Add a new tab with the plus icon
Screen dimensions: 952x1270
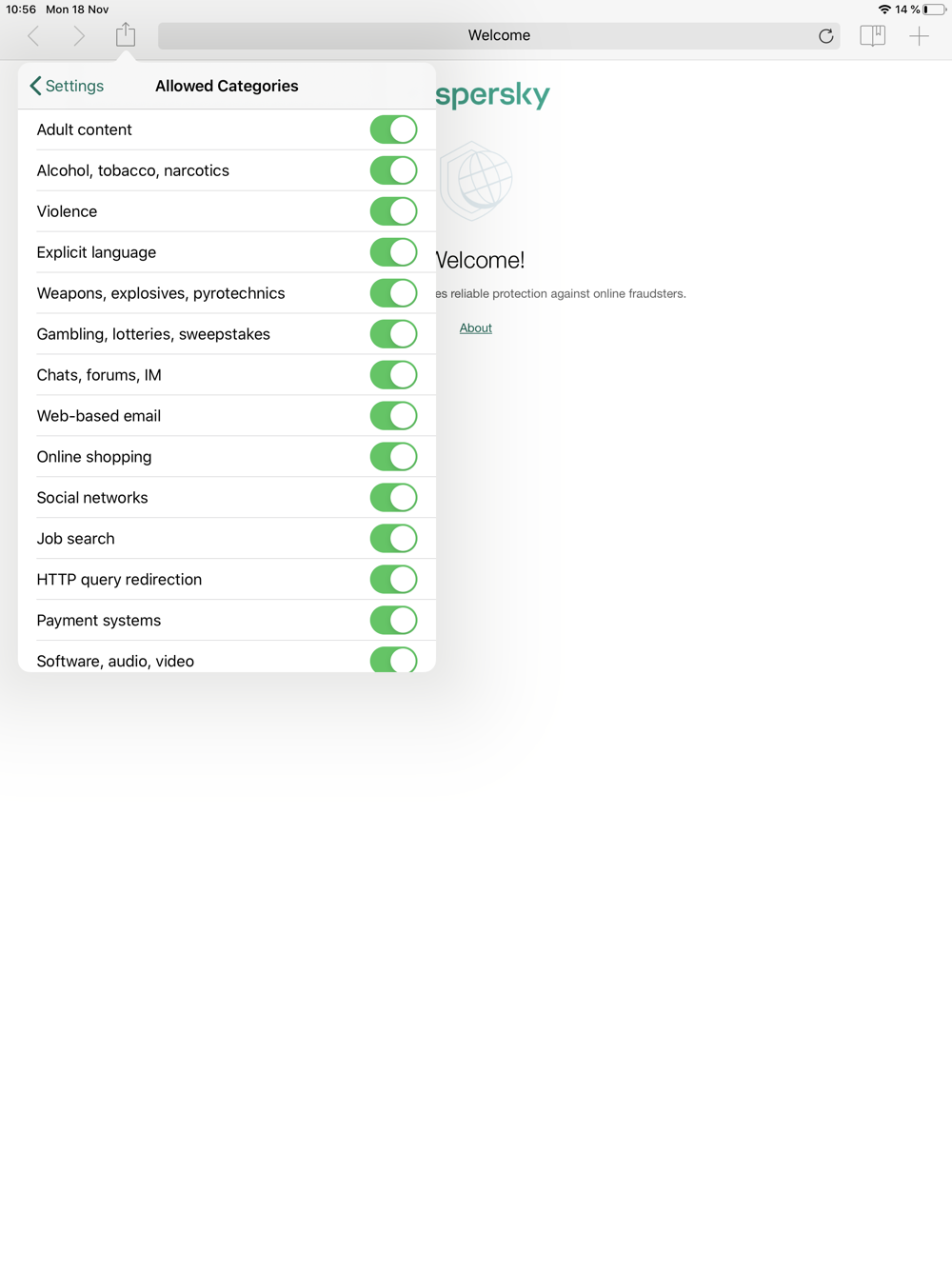pyautogui.click(x=919, y=36)
